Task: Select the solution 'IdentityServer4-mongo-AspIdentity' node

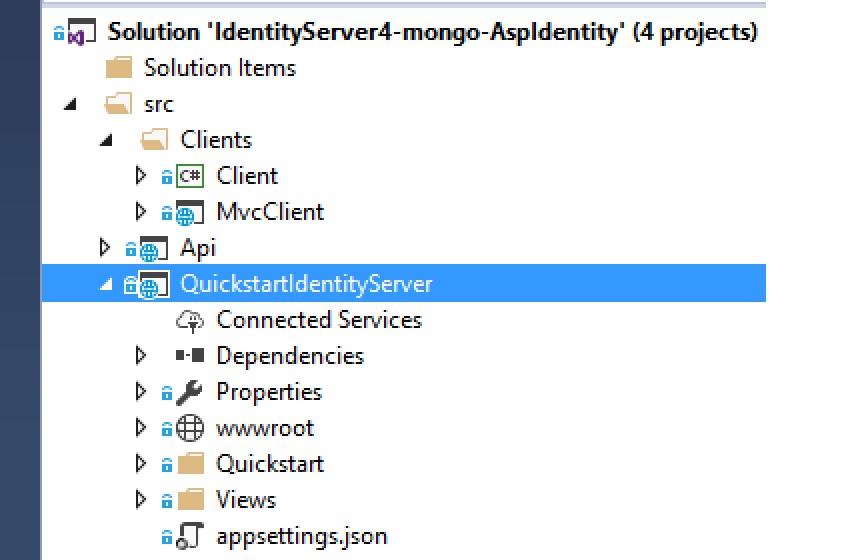Action: (x=433, y=32)
